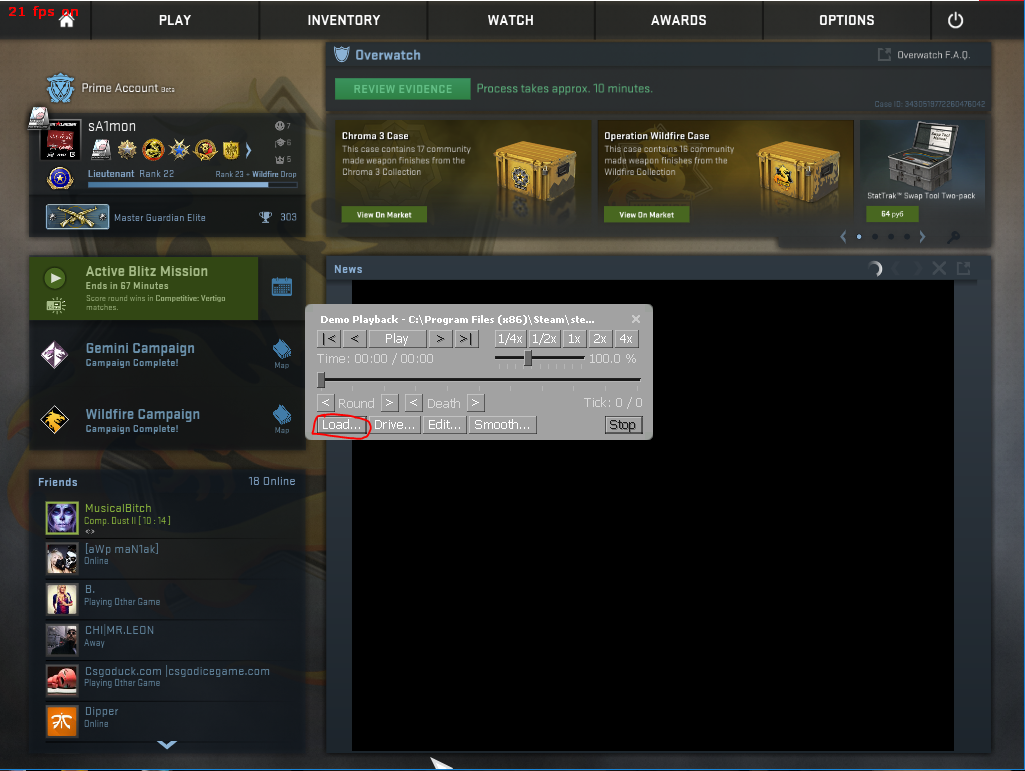Select friend [aWp maN1ak]

tap(171, 558)
